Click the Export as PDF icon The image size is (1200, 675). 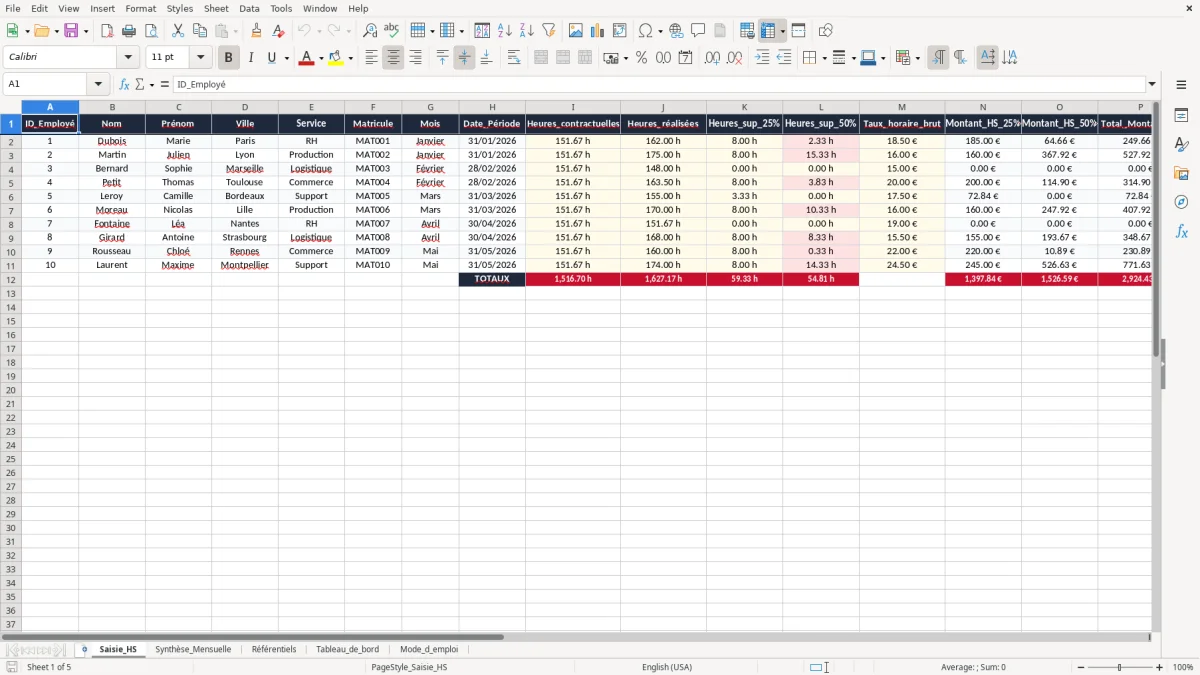107,31
